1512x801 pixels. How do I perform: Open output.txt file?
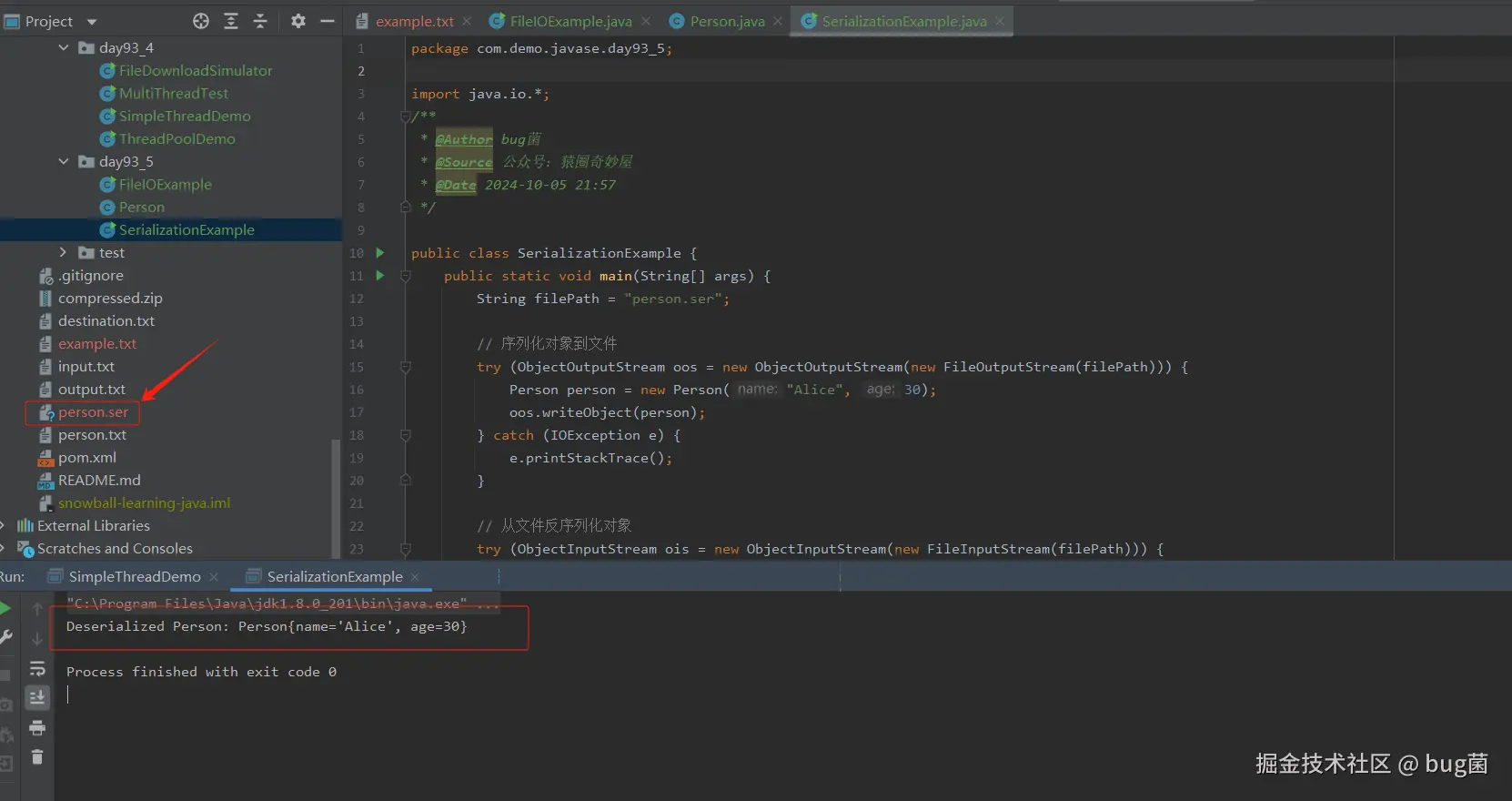tap(91, 389)
